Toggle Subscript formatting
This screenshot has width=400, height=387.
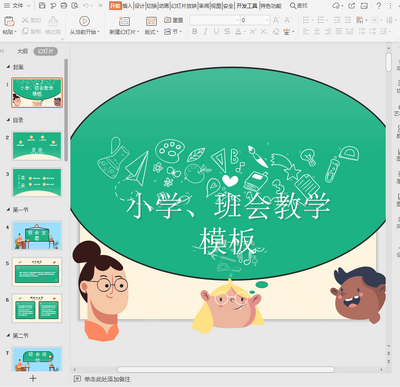(264, 32)
